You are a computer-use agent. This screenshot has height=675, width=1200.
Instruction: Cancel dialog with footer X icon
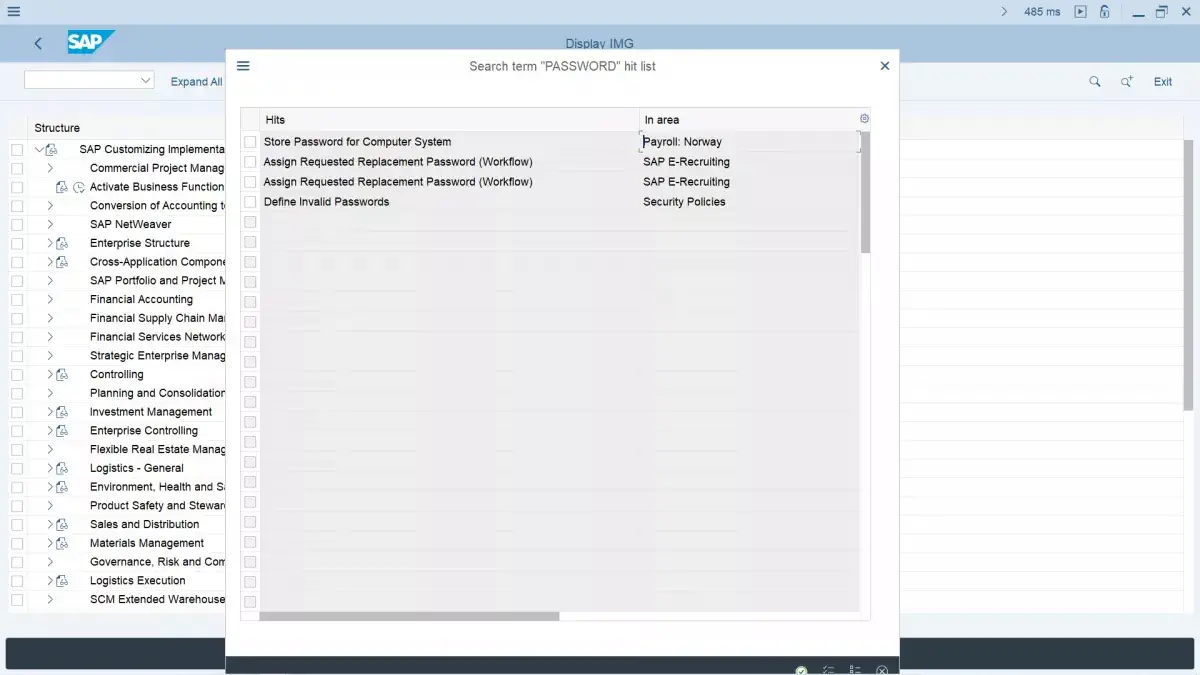click(x=882, y=670)
